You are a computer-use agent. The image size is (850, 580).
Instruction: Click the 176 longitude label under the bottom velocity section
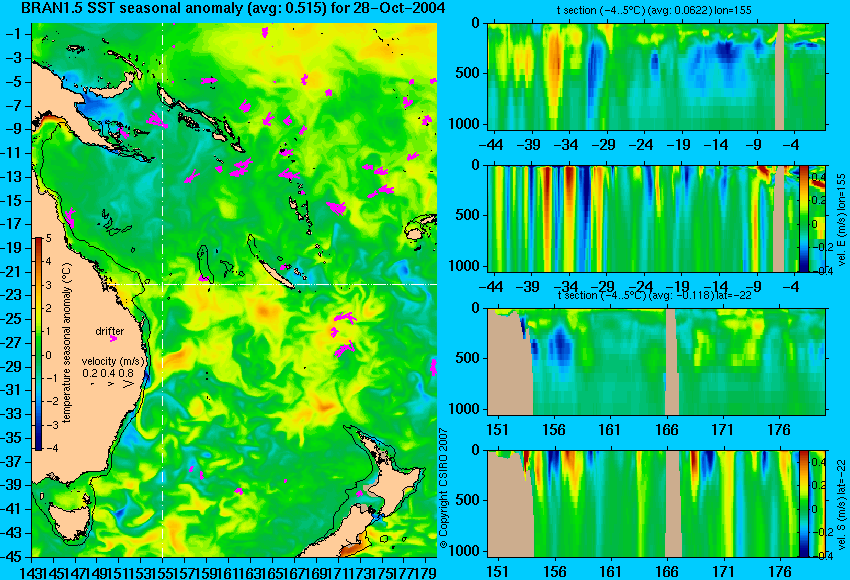tap(780, 571)
